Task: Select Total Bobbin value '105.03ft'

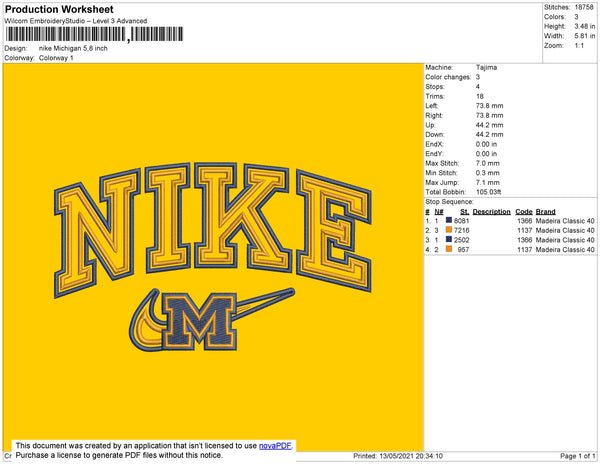Action: coord(488,192)
